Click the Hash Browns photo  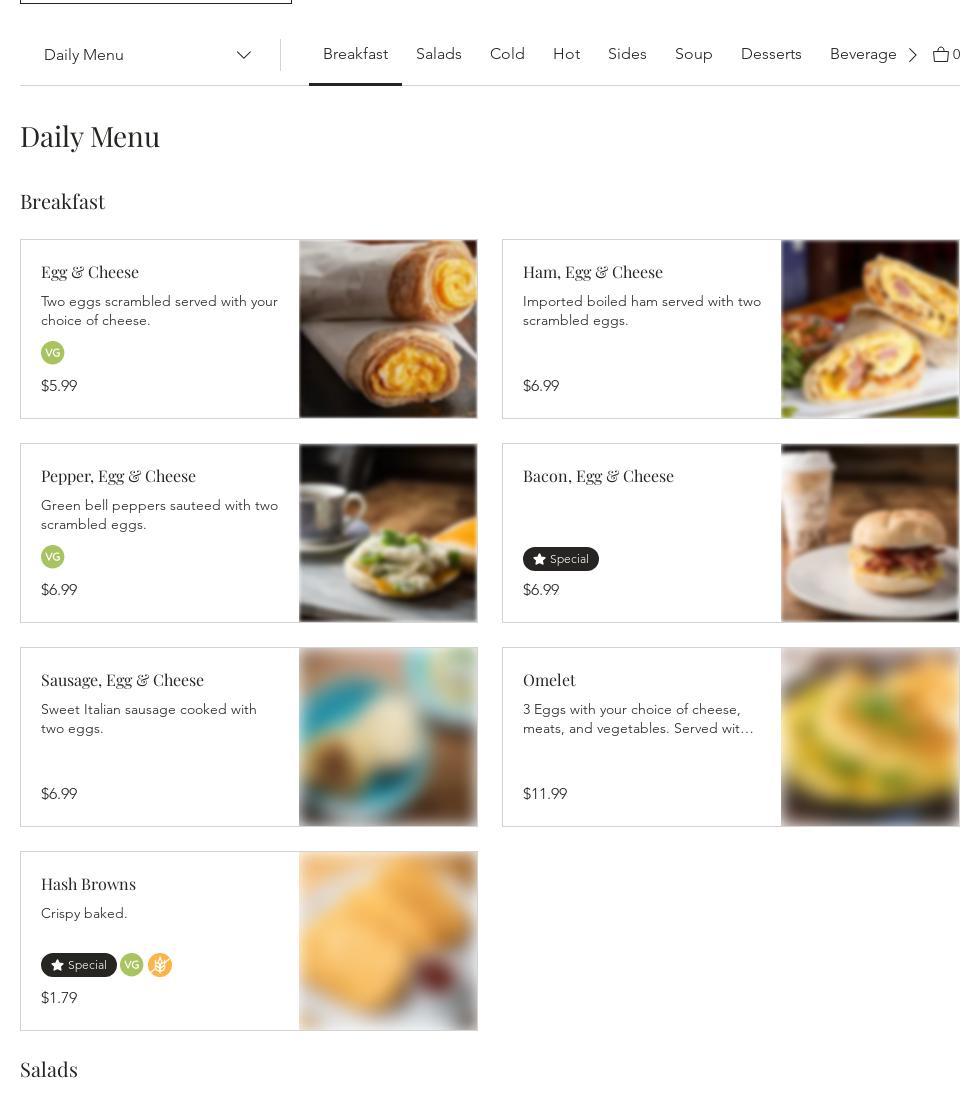point(388,941)
